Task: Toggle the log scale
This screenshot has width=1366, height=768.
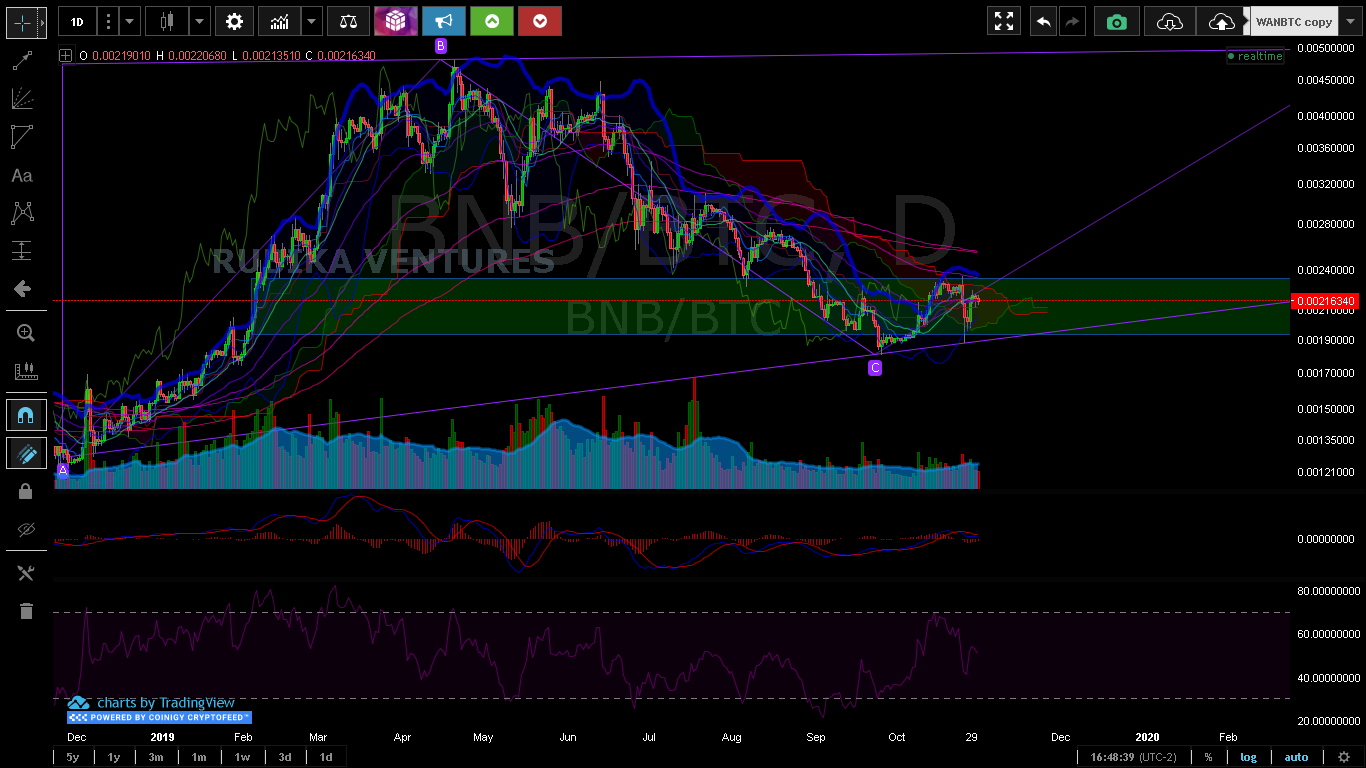Action: (1248, 757)
